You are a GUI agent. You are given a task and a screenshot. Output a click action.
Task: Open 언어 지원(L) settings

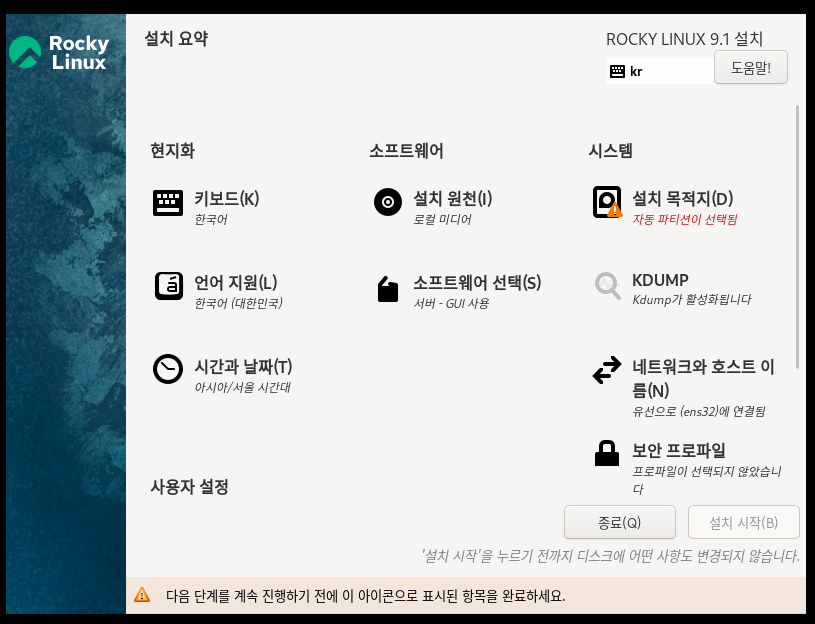tap(235, 283)
